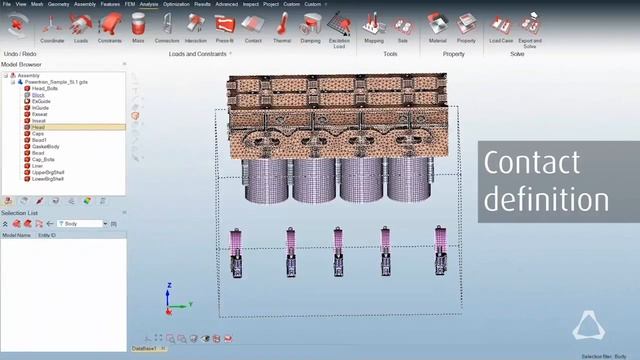The height and width of the screenshot is (360, 640).
Task: Toggle visibility icon of Liner part
Action: (27, 166)
